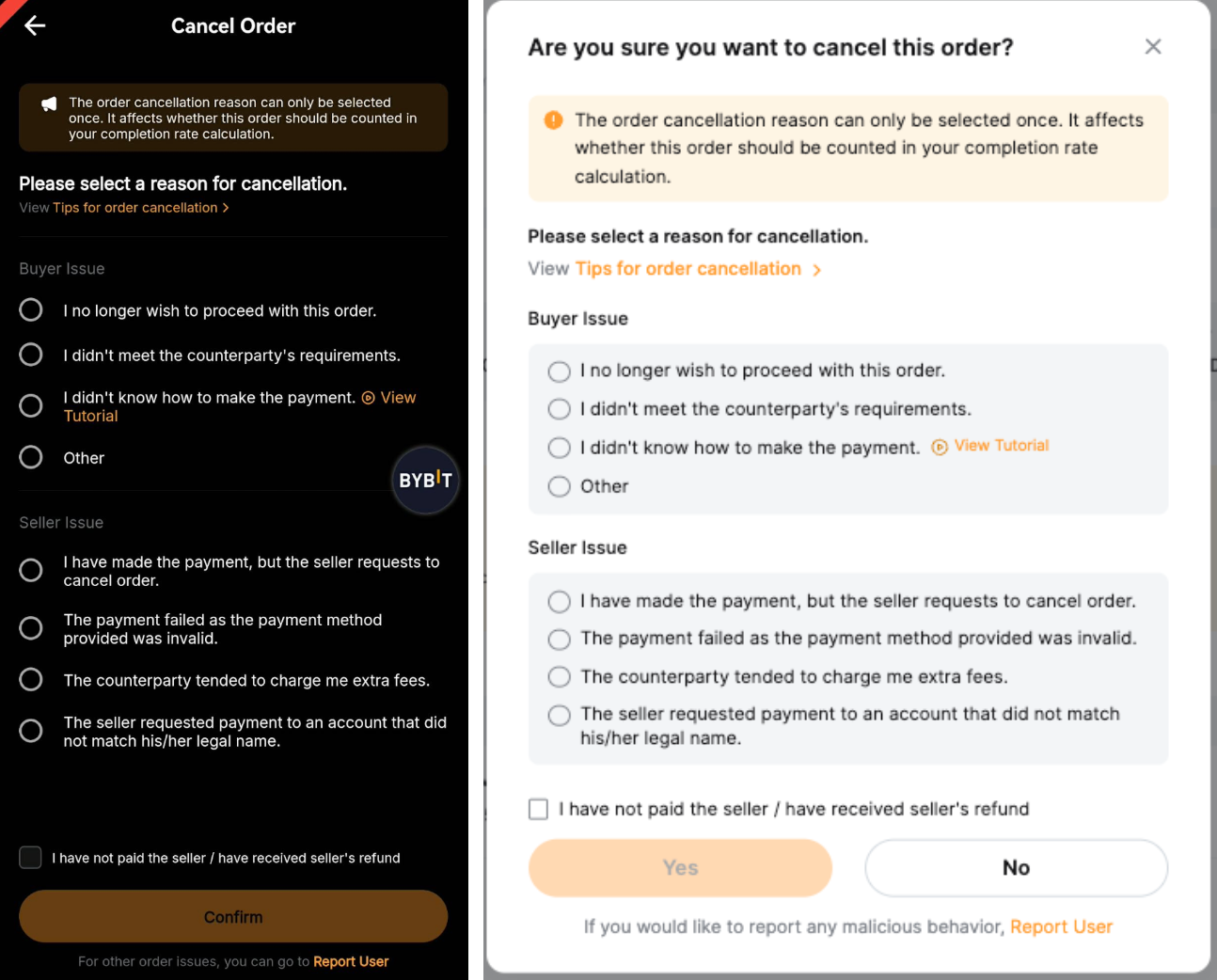Open Report User link in dark panel
1217x980 pixels.
[351, 961]
